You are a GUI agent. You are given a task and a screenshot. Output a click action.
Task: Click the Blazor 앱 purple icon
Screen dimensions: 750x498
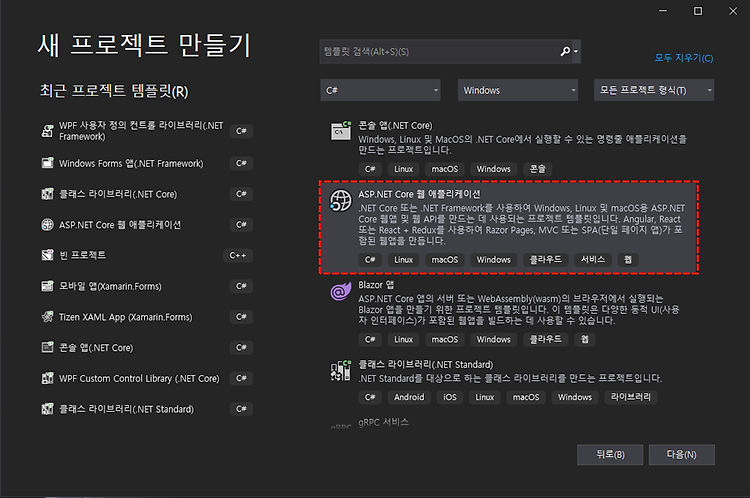[x=341, y=291]
